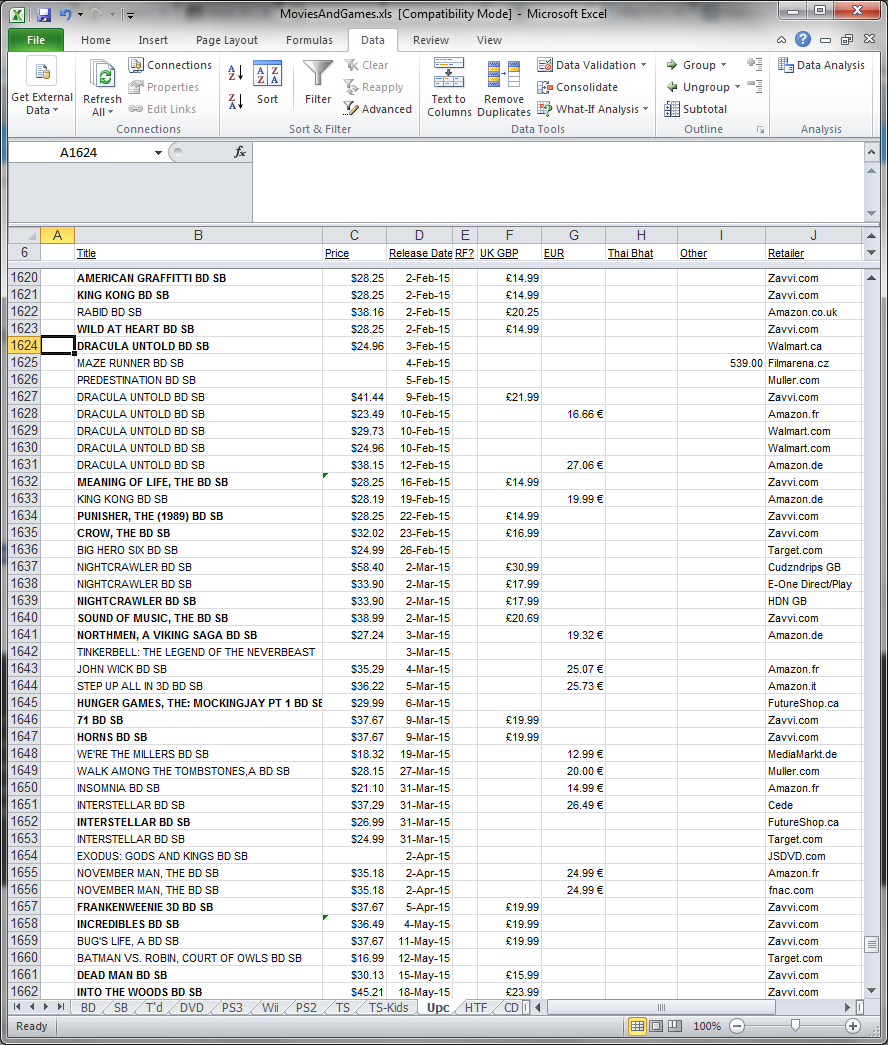Click Subtotal in Outline group
This screenshot has height=1045, width=888.
(x=696, y=109)
